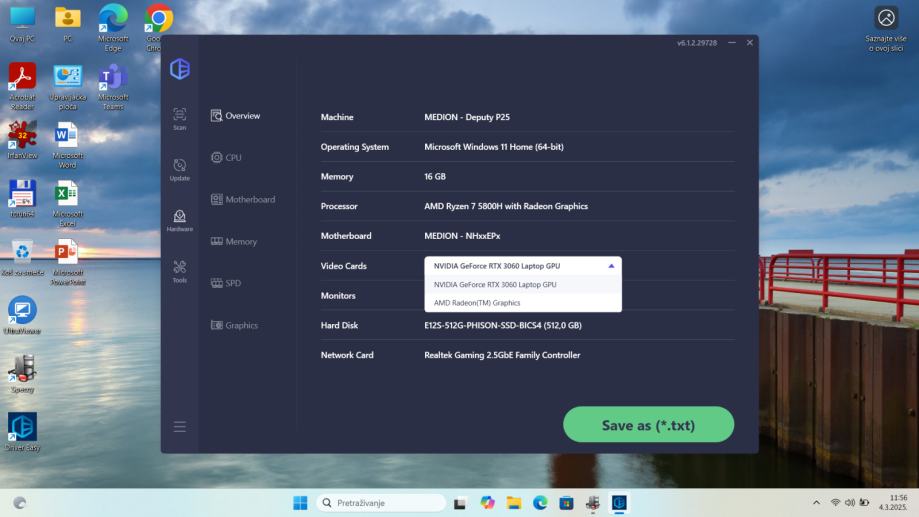
Task: Launch IrfanView desktop shortcut
Action: pyautogui.click(x=22, y=140)
